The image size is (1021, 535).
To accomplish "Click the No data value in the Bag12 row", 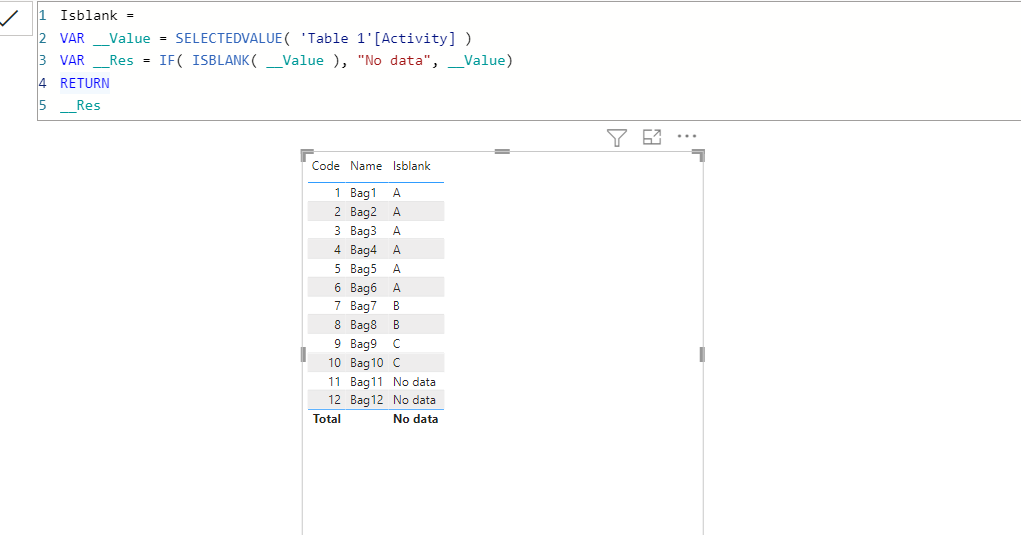I will pyautogui.click(x=414, y=400).
